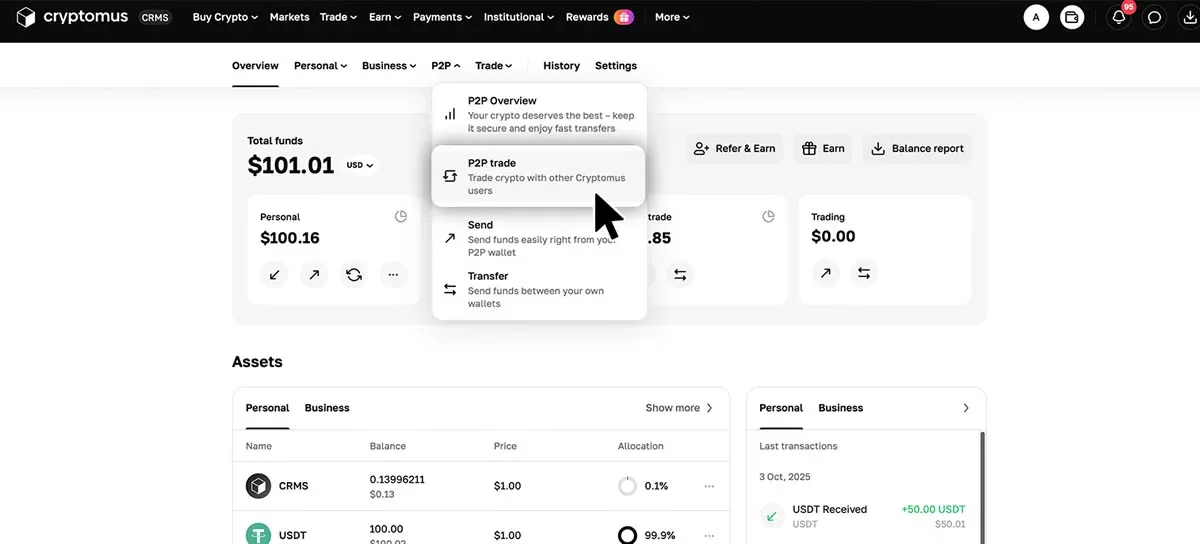Screen dimensions: 1200x544
Task: Expand Trade menu in top bar
Action: pyautogui.click(x=338, y=17)
